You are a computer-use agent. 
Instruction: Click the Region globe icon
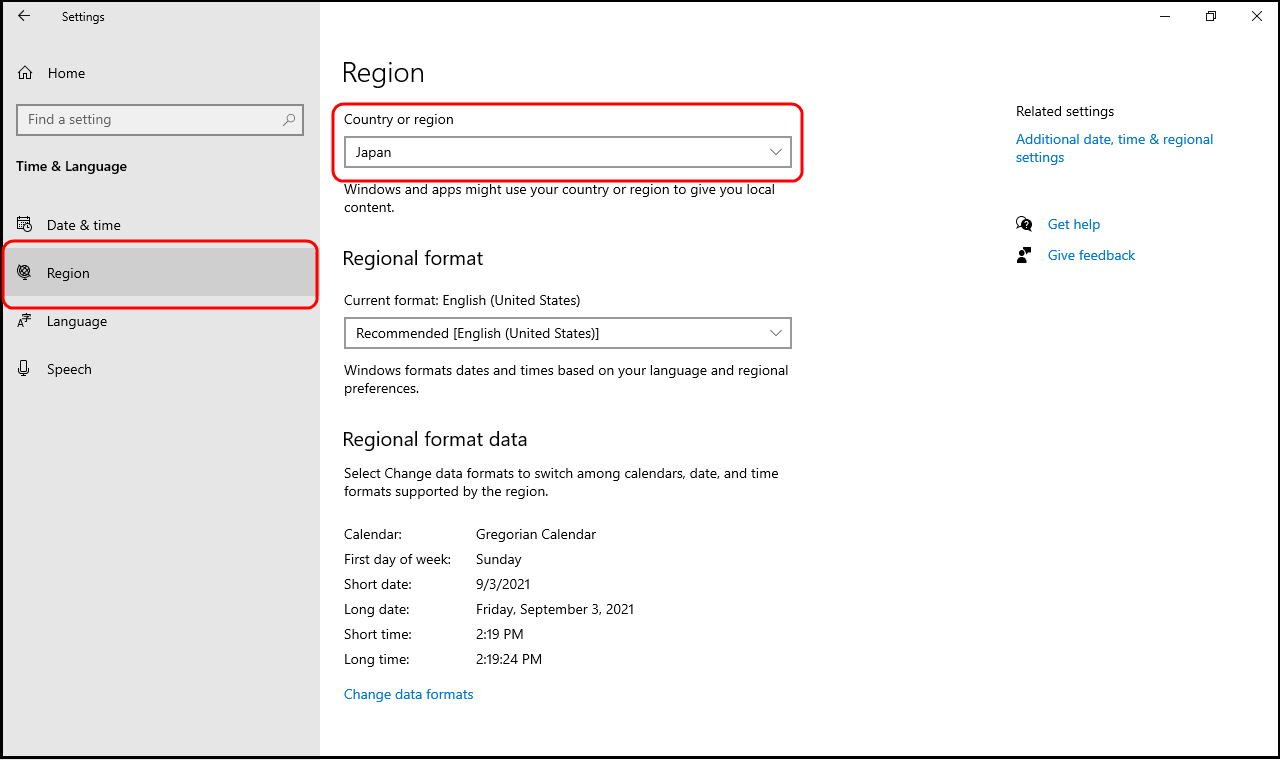pyautogui.click(x=25, y=273)
